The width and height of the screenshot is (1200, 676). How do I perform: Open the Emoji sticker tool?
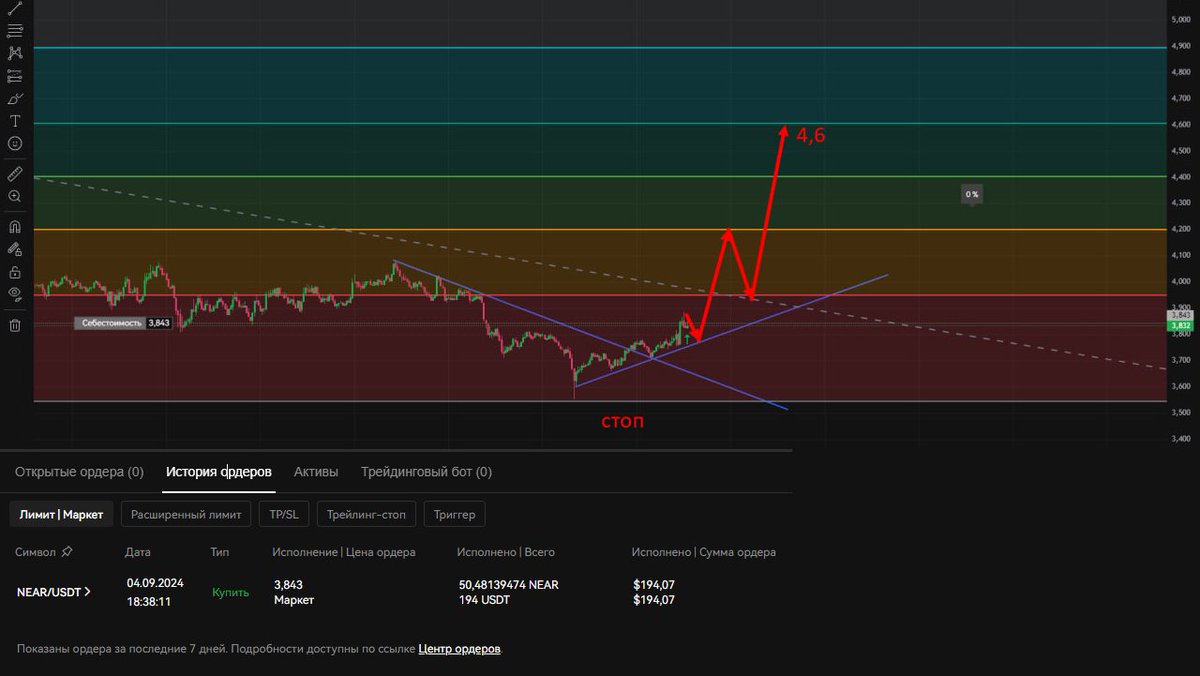click(x=14, y=143)
